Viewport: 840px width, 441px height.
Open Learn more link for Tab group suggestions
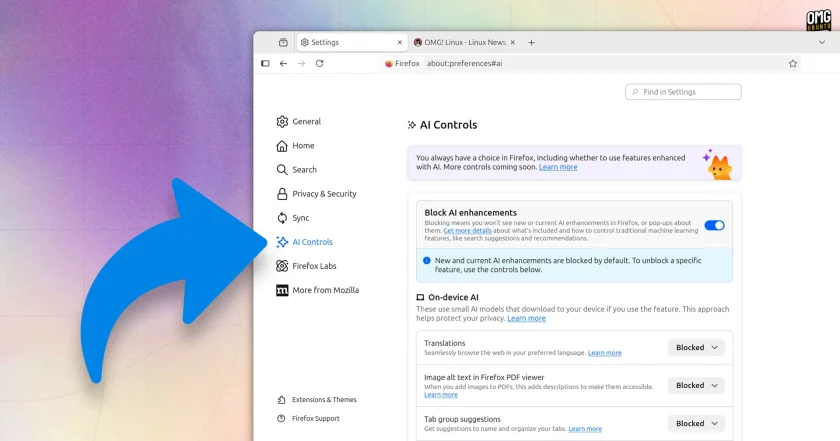[585, 429]
